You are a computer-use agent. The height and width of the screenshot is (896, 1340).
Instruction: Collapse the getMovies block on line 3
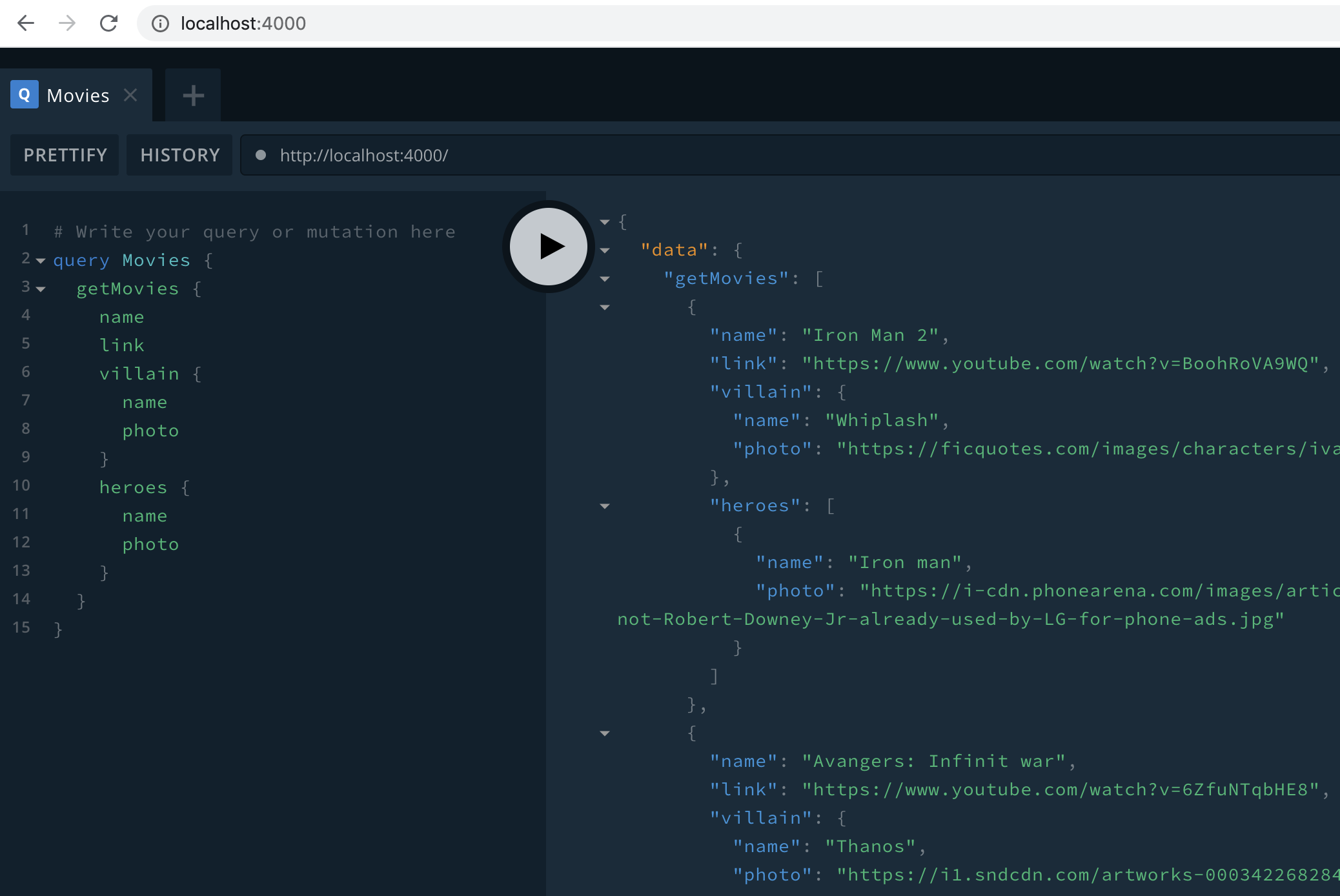pos(41,289)
